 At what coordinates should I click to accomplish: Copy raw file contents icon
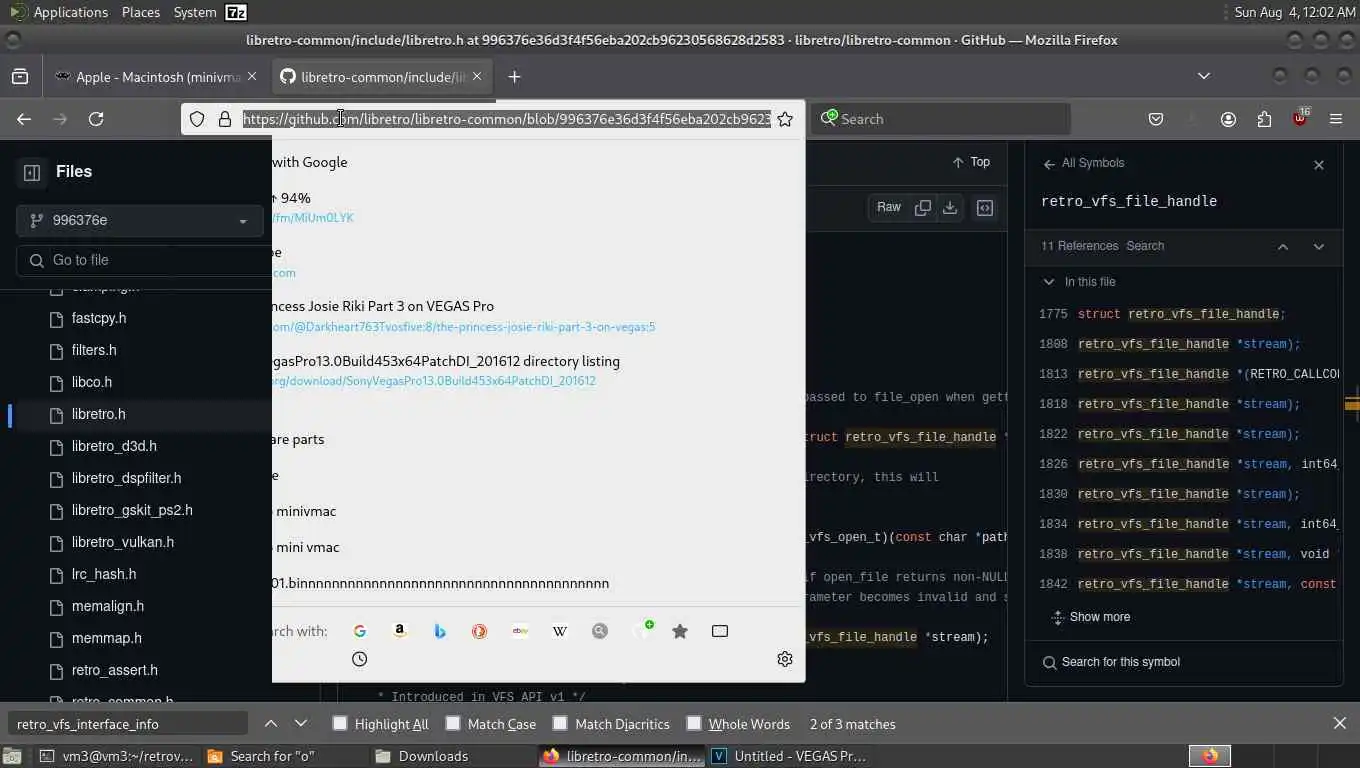coord(923,207)
